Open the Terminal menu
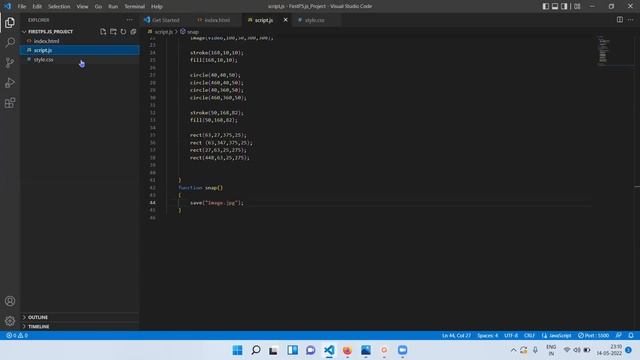 coord(134,7)
